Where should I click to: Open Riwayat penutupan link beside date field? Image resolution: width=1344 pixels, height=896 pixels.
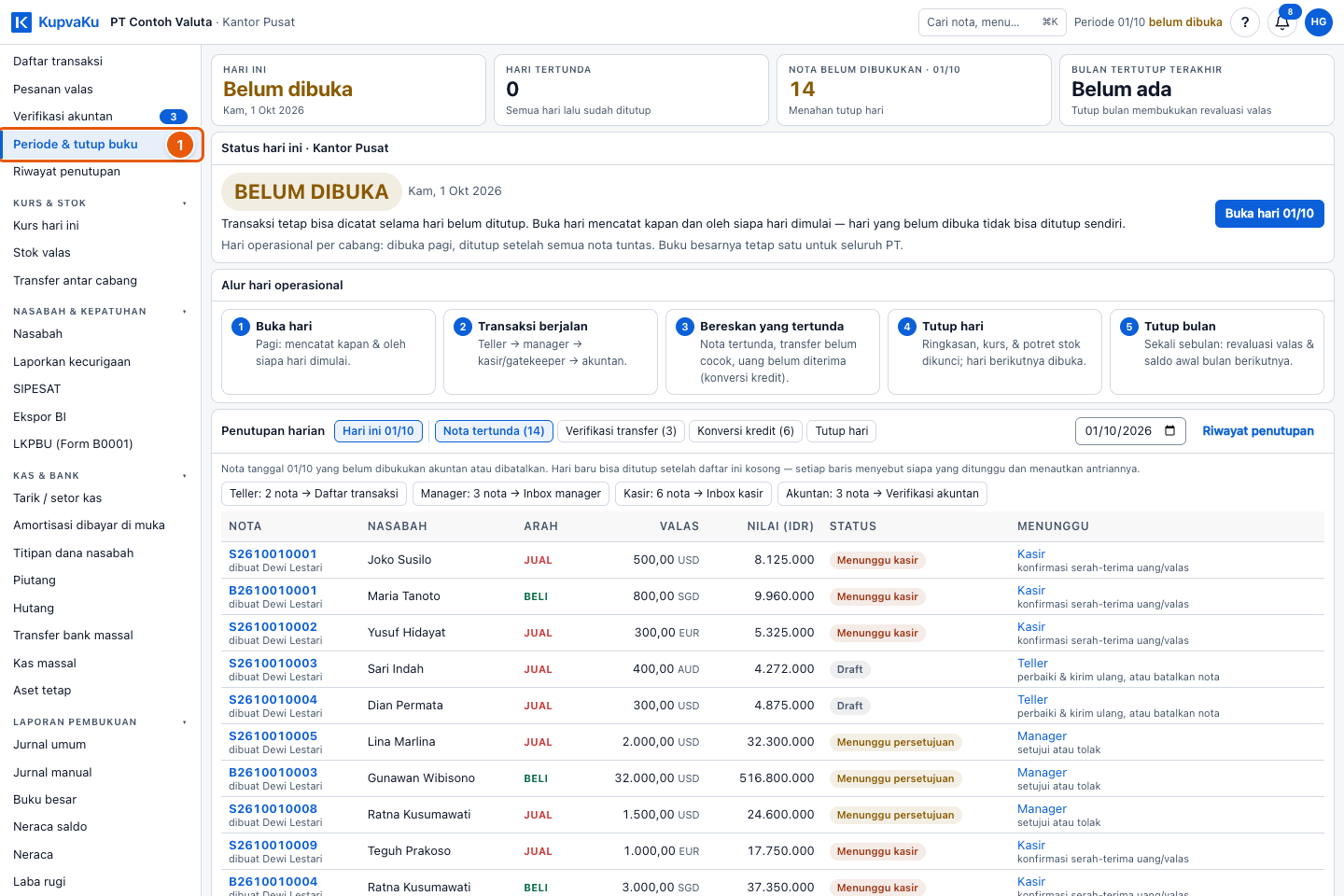pyautogui.click(x=1258, y=431)
